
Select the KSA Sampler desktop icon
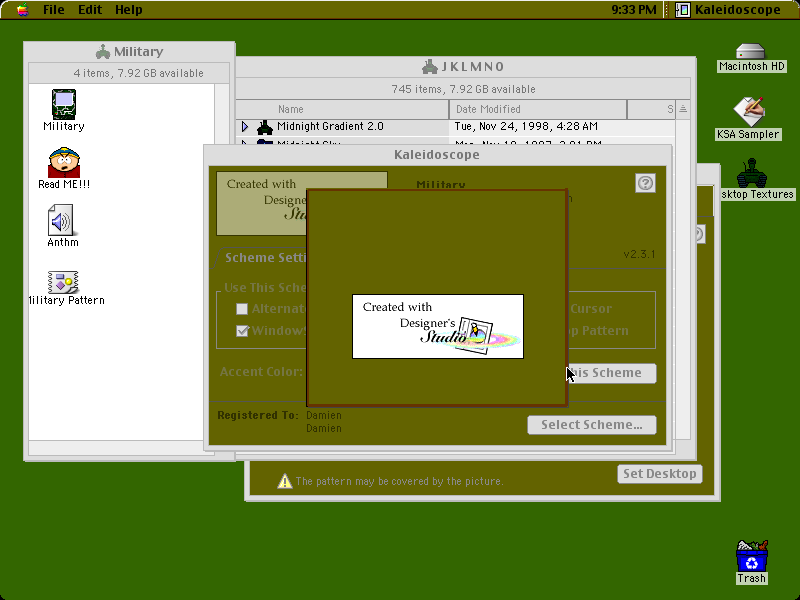coord(748,111)
